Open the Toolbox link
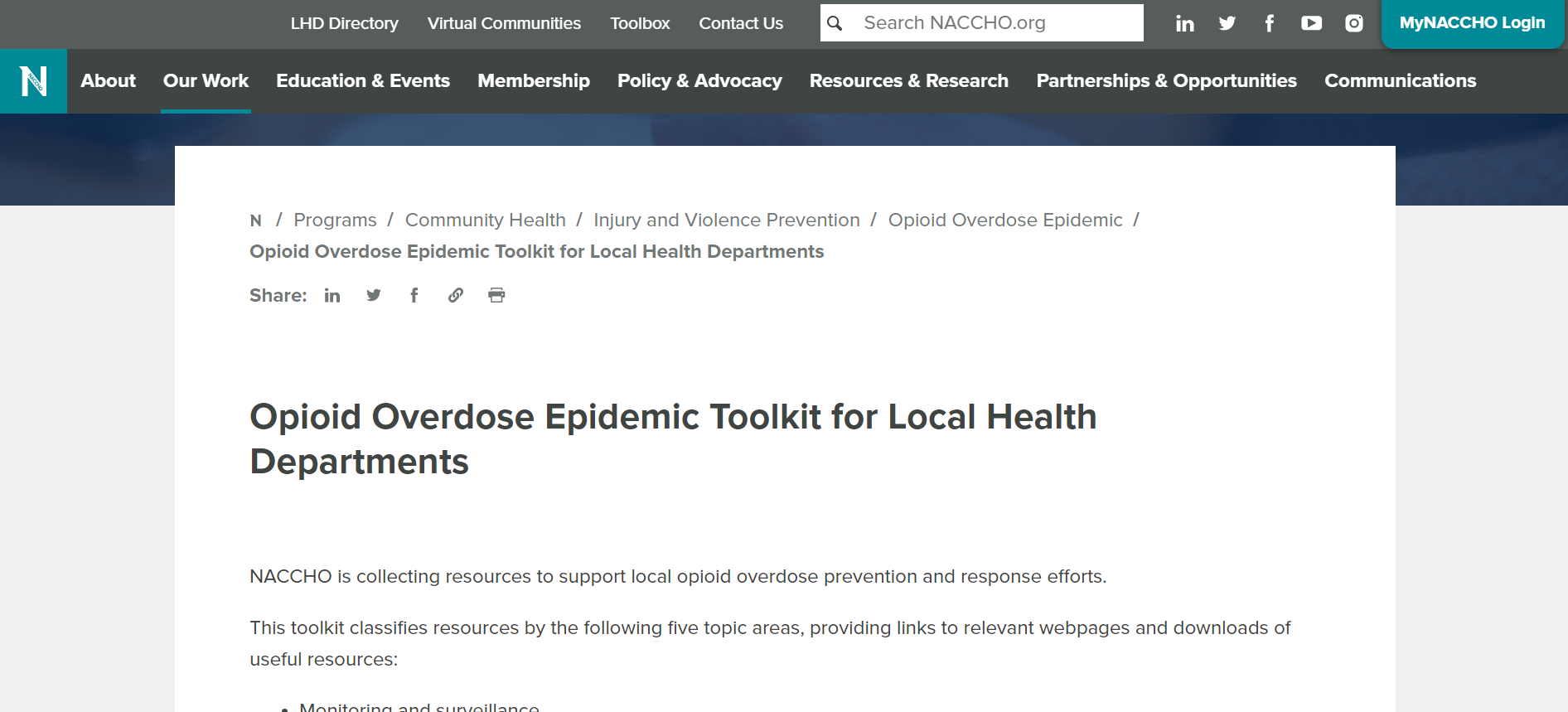1568x712 pixels. 640,23
